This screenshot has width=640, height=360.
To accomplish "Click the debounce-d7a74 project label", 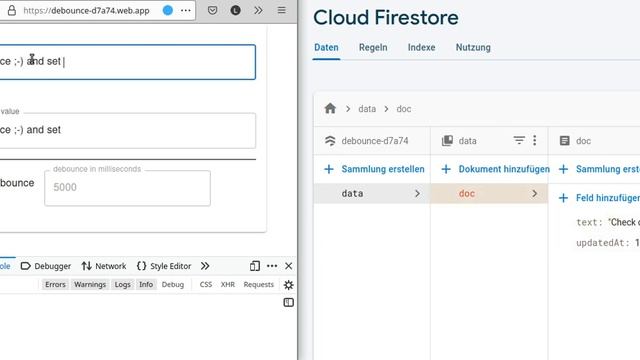I will [x=375, y=141].
